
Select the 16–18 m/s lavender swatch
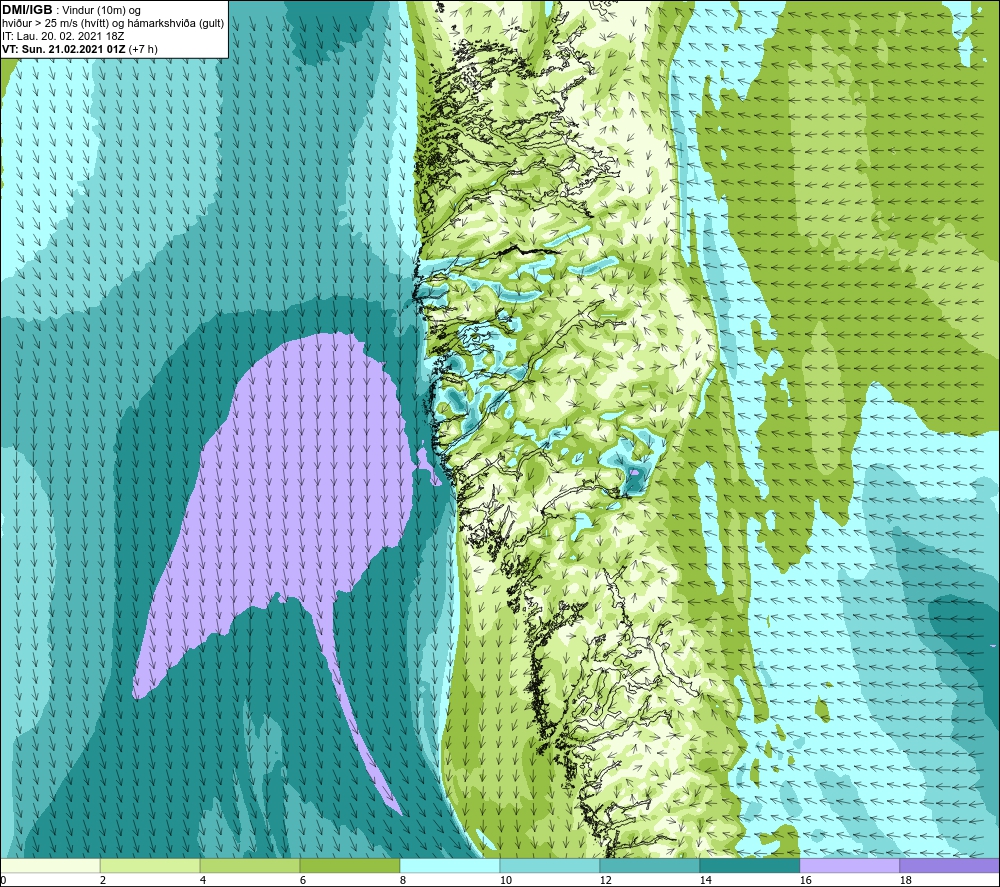point(849,865)
